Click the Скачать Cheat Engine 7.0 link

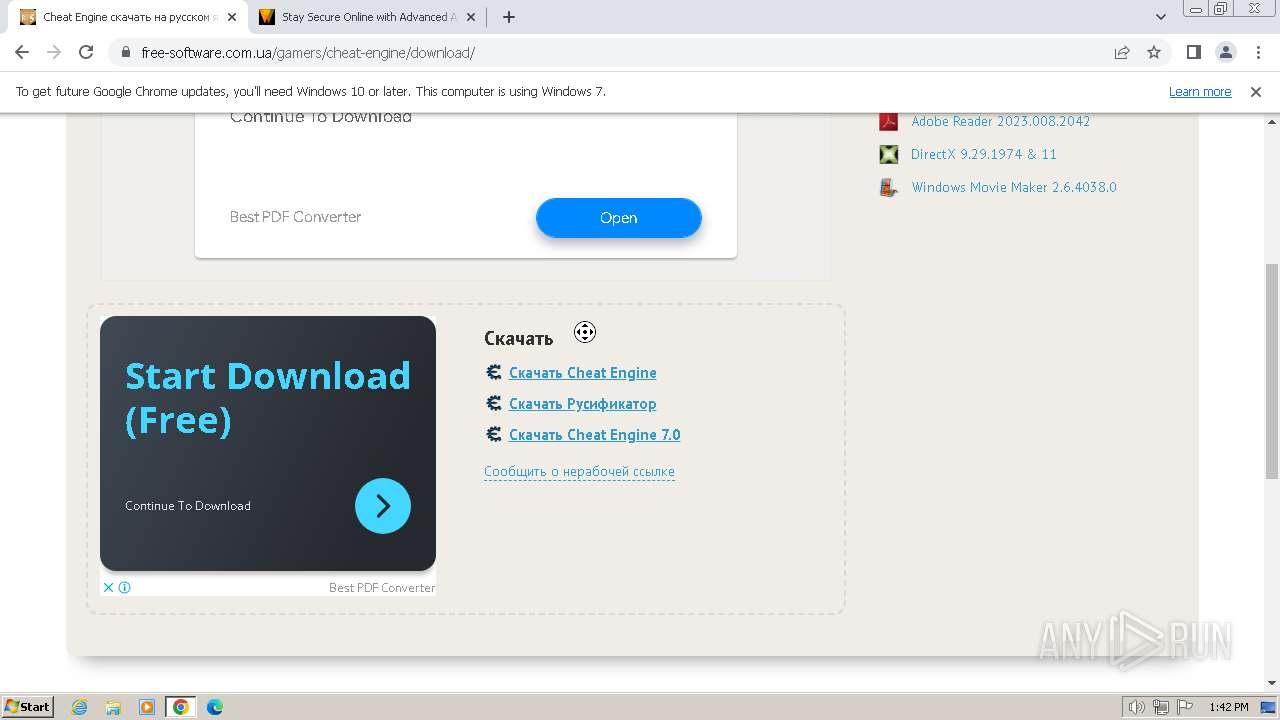pos(595,435)
